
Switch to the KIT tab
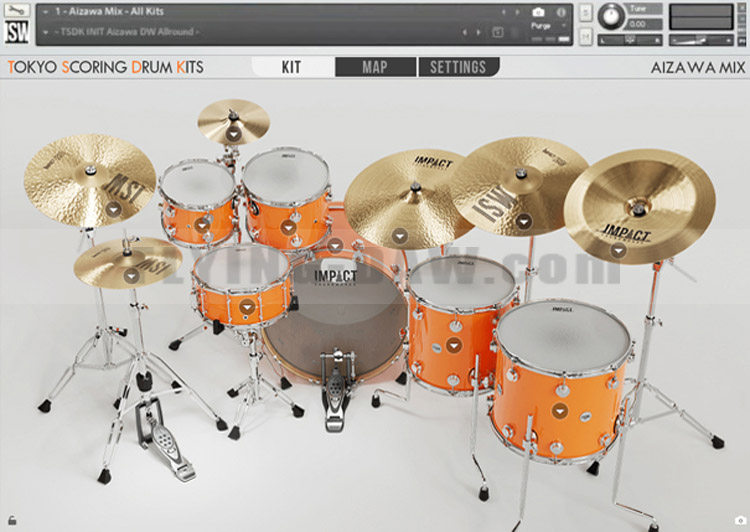[x=292, y=67]
